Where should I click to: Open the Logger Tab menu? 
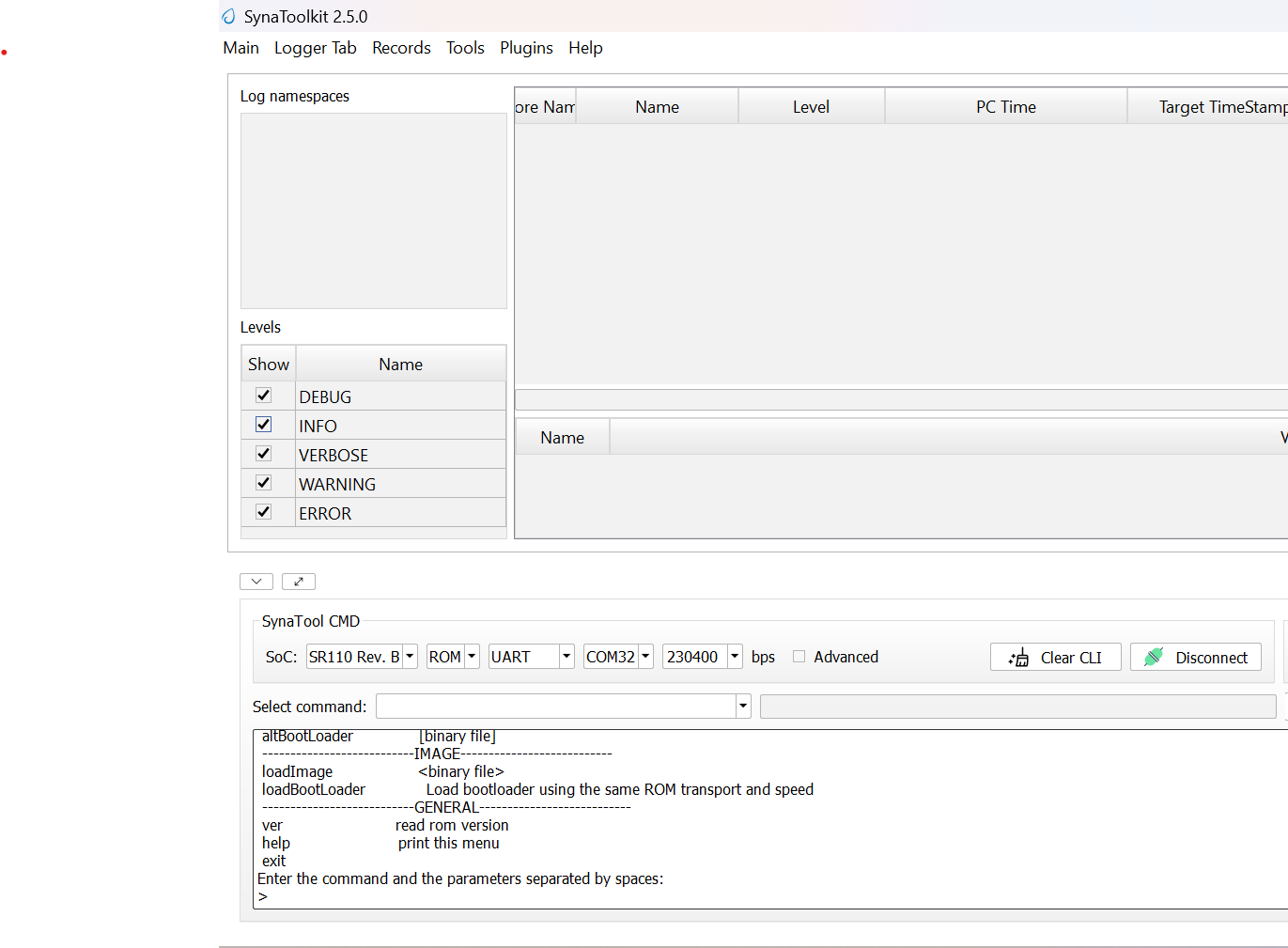tap(316, 48)
